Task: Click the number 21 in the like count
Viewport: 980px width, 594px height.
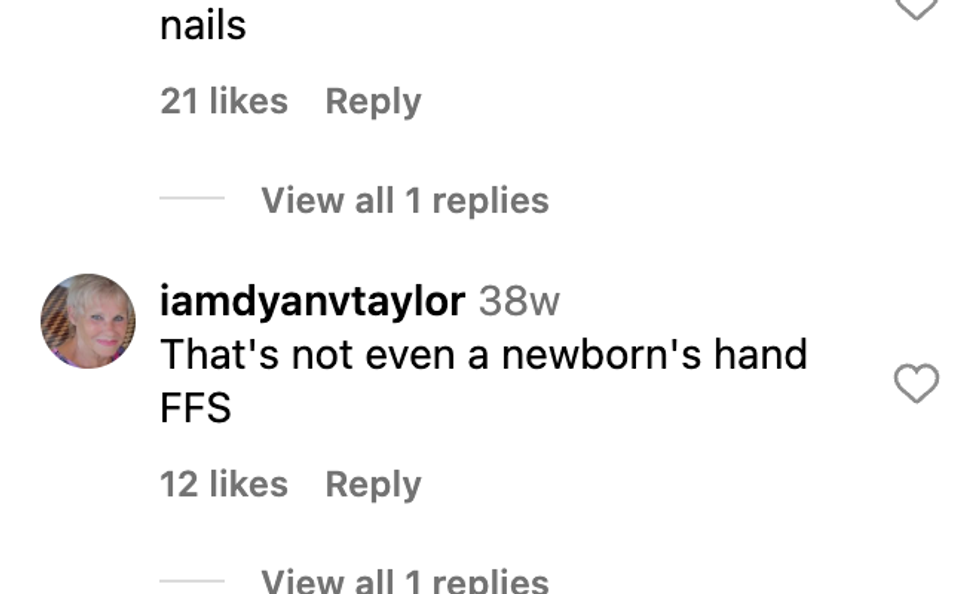Action: (180, 101)
